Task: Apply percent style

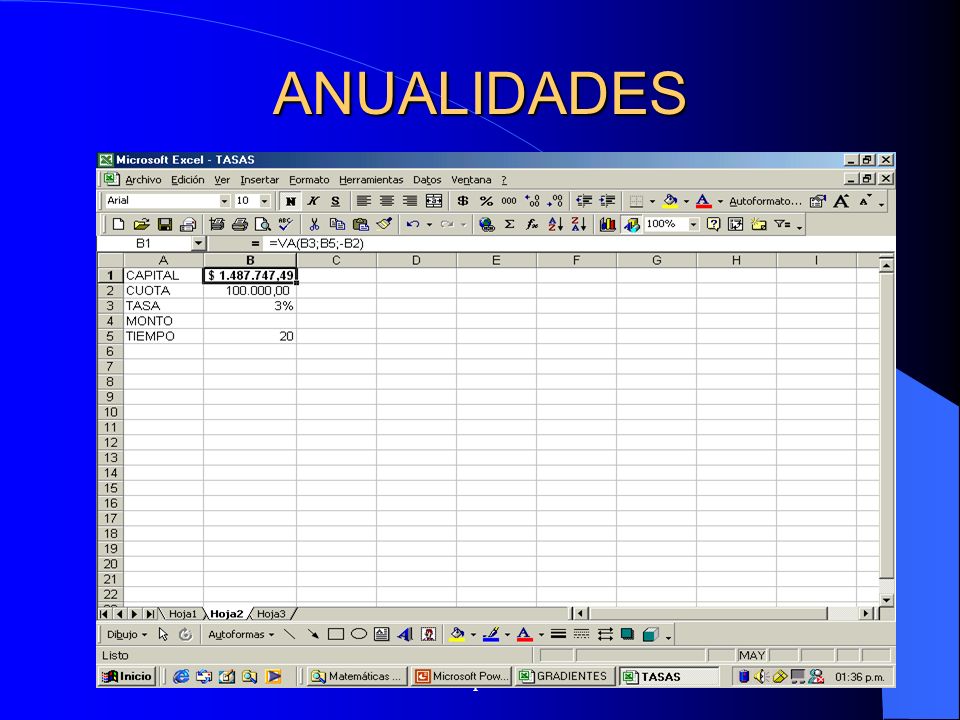Action: (486, 201)
